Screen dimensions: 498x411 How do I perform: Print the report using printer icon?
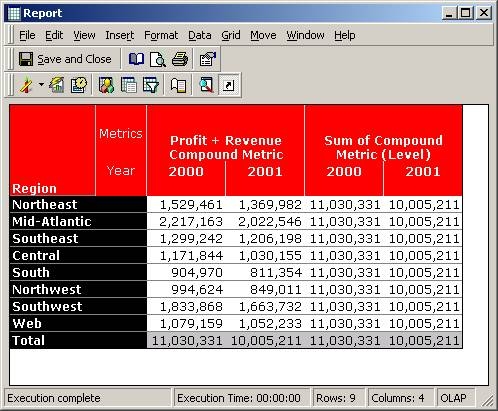point(180,59)
